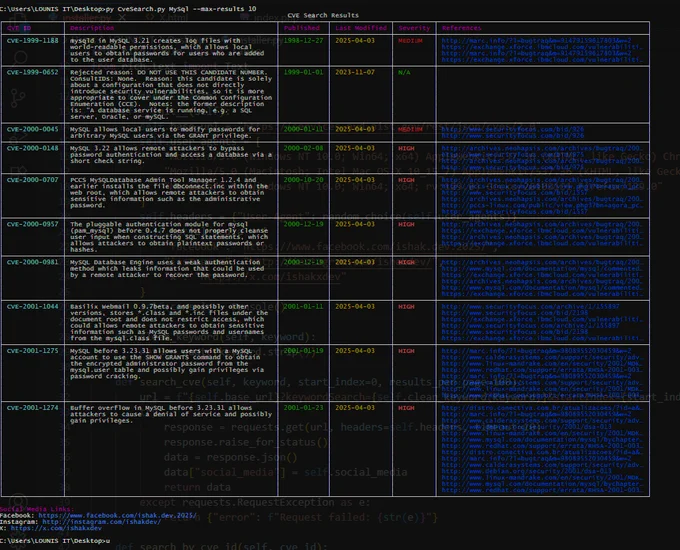
Task: Open the Facebook ishak.dev.2025 link
Action: (117, 515)
